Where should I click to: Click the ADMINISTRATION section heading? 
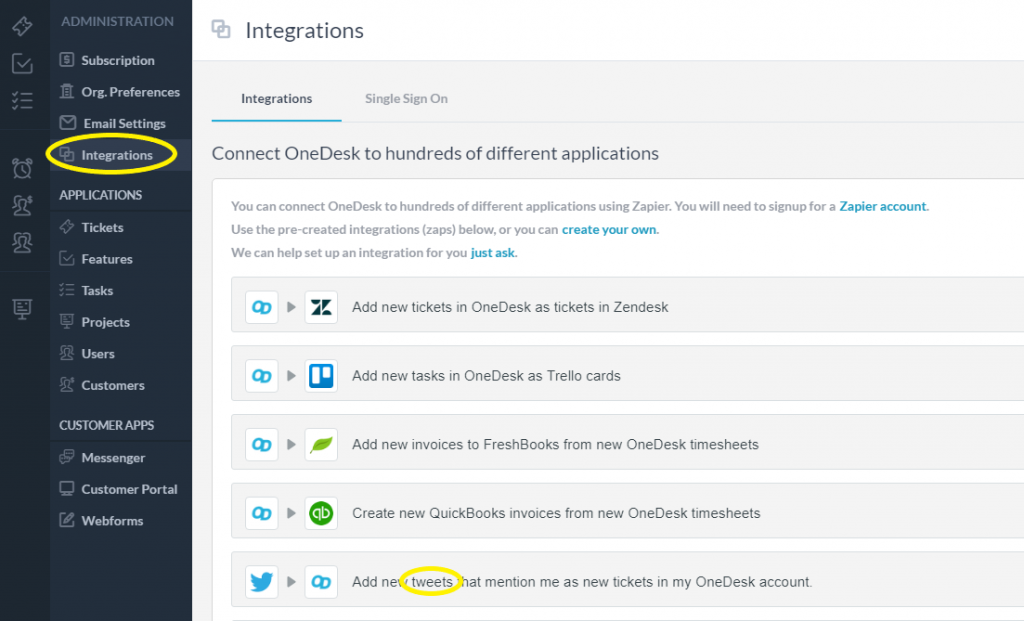pyautogui.click(x=118, y=22)
